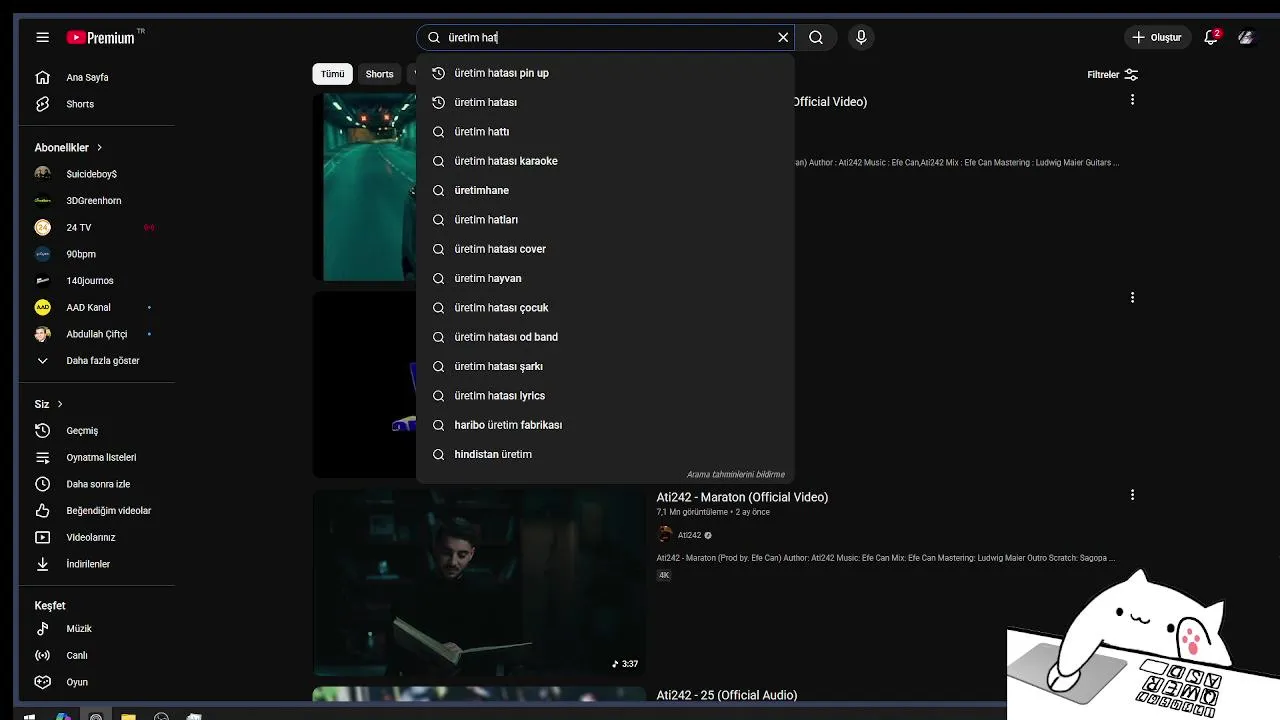Expand the Abonelikler section arrow
1280x720 pixels.
[x=99, y=147]
